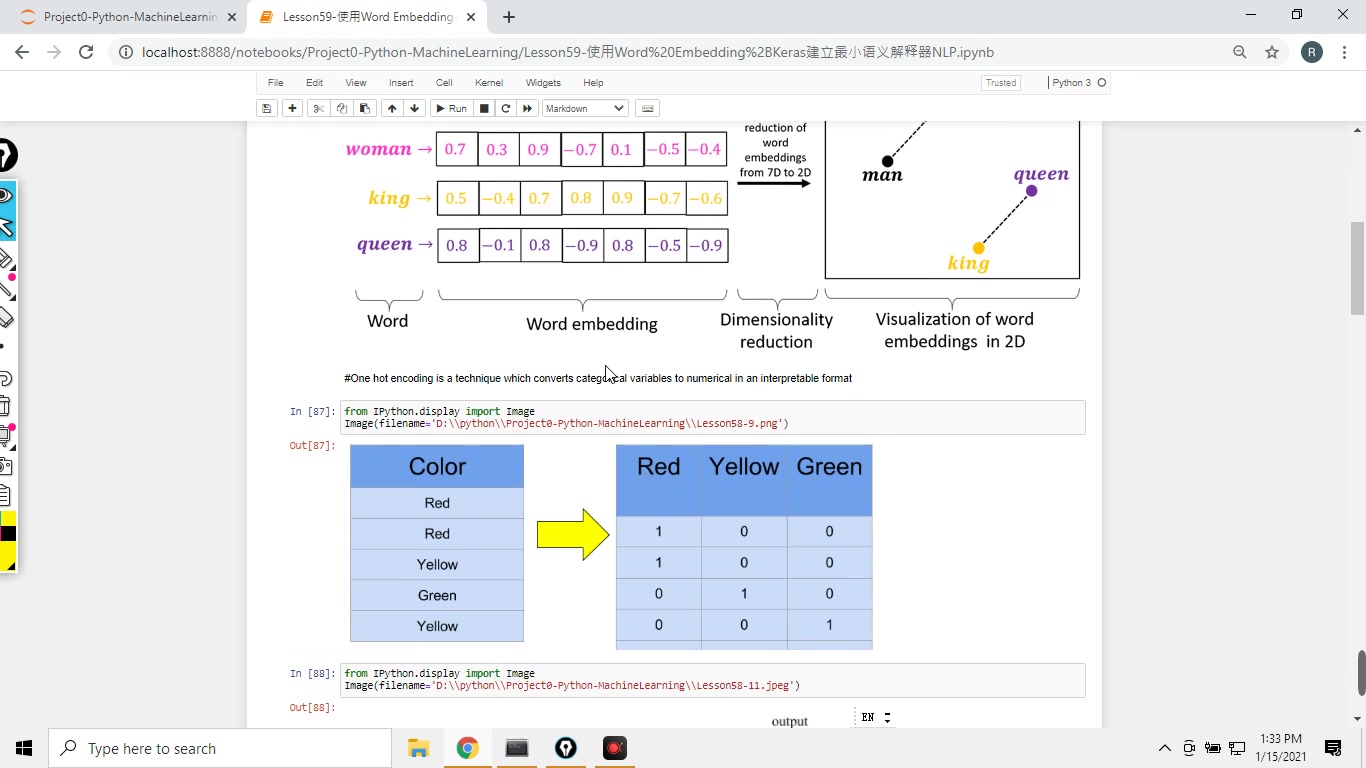The image size is (1366, 768).
Task: Show hidden taskbar icons via chevron
Action: point(1164,747)
